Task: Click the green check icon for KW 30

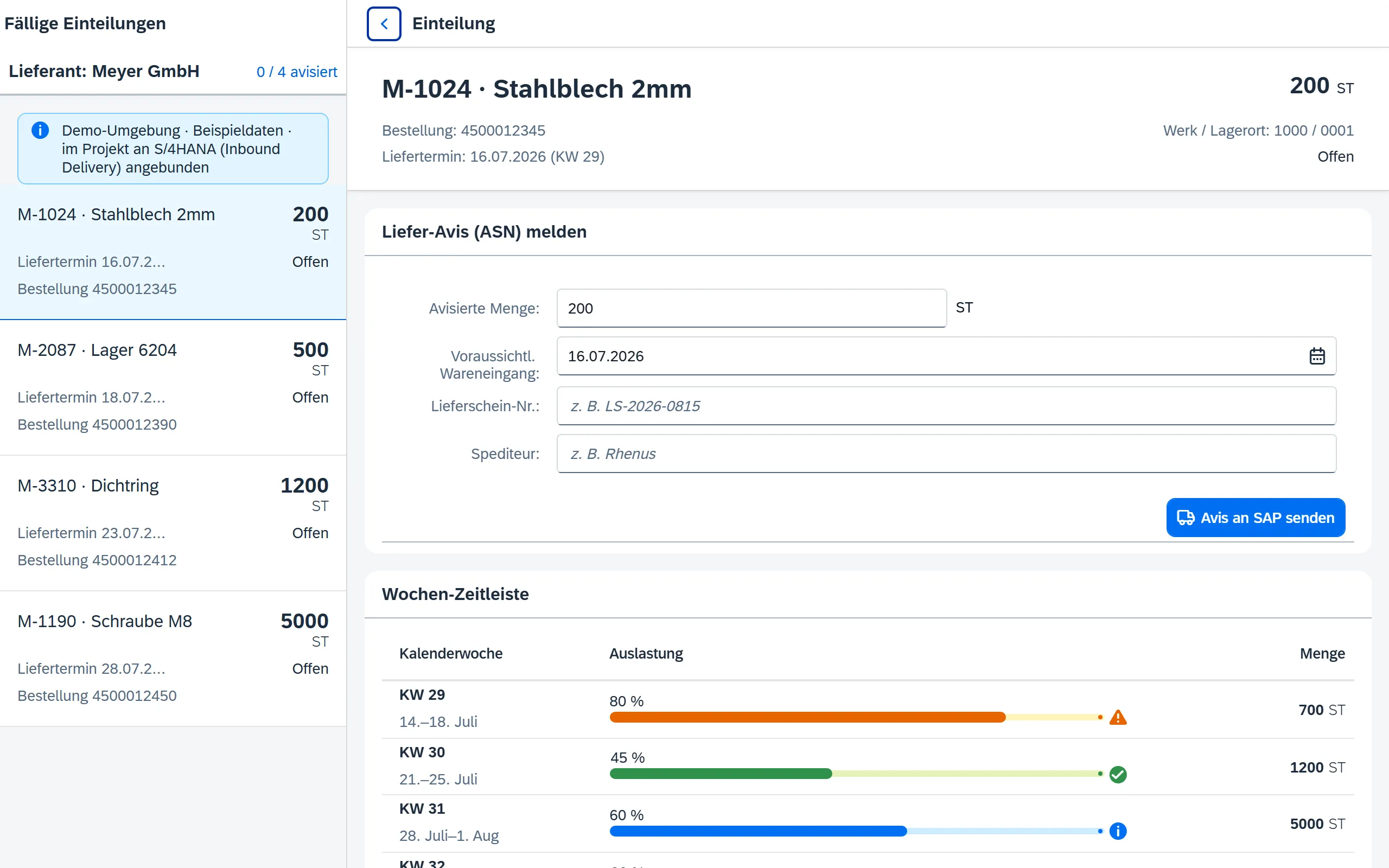Action: 1118,774
